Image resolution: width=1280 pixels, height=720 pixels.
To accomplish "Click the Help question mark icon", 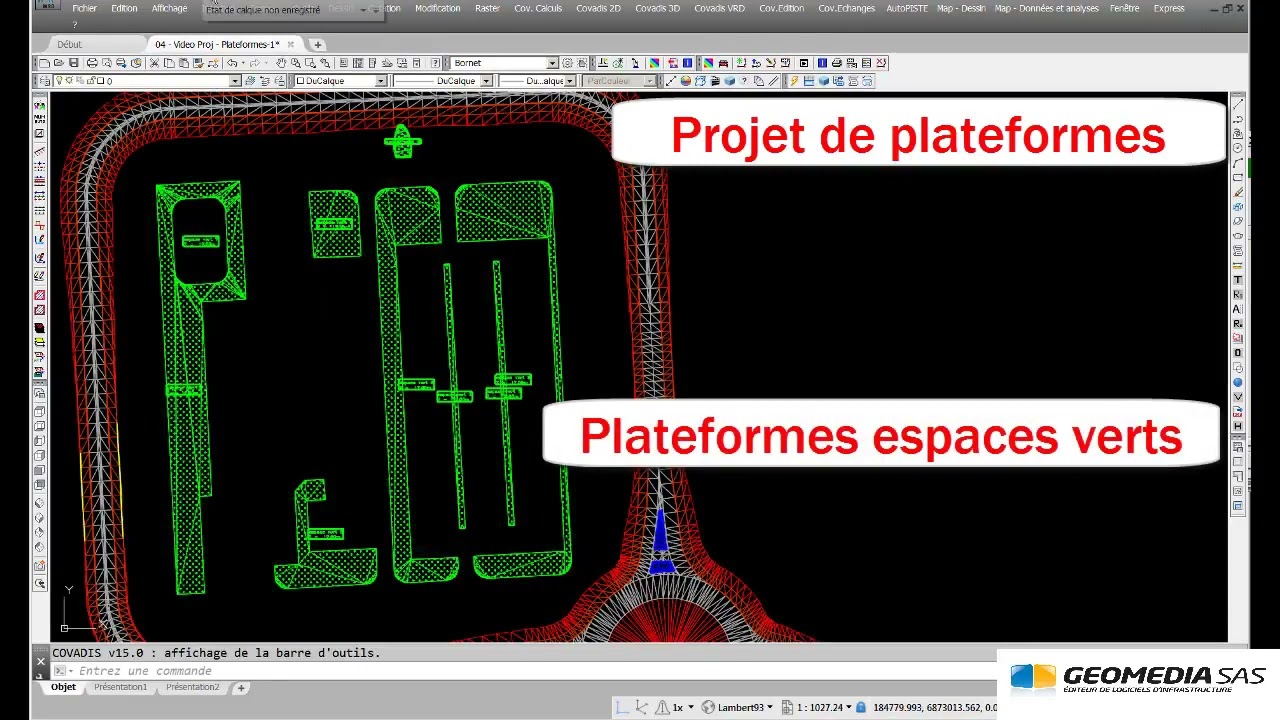I will coord(436,63).
